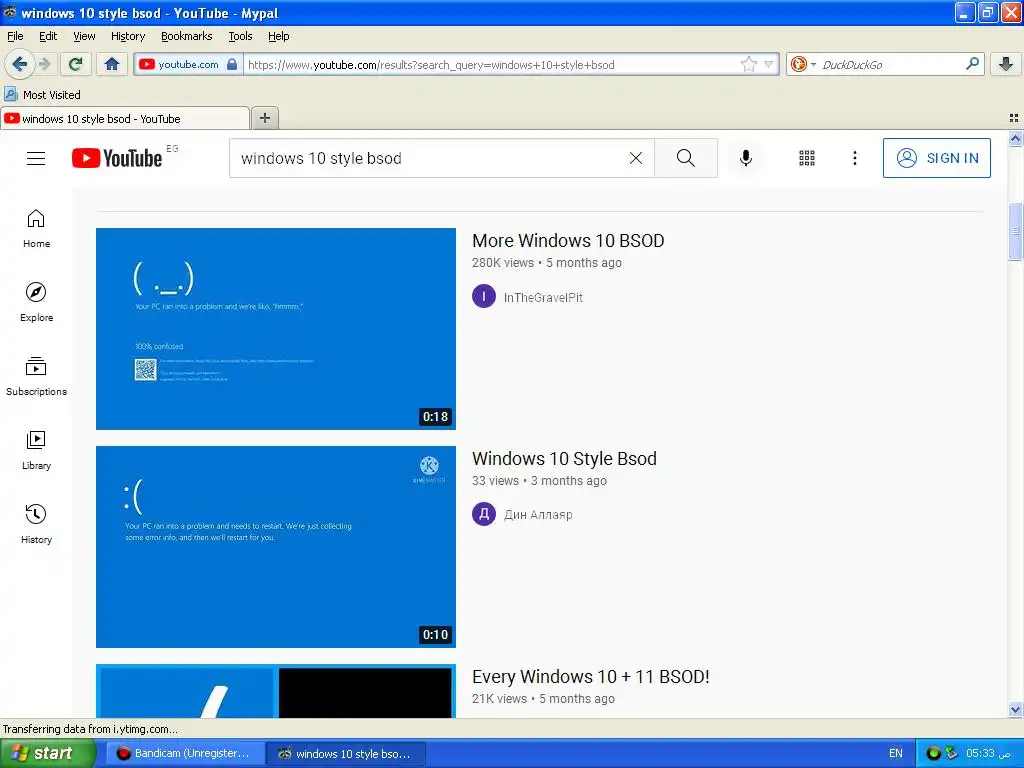Visit the Дин Аллаяр channel link
1024x768 pixels.
[538, 515]
